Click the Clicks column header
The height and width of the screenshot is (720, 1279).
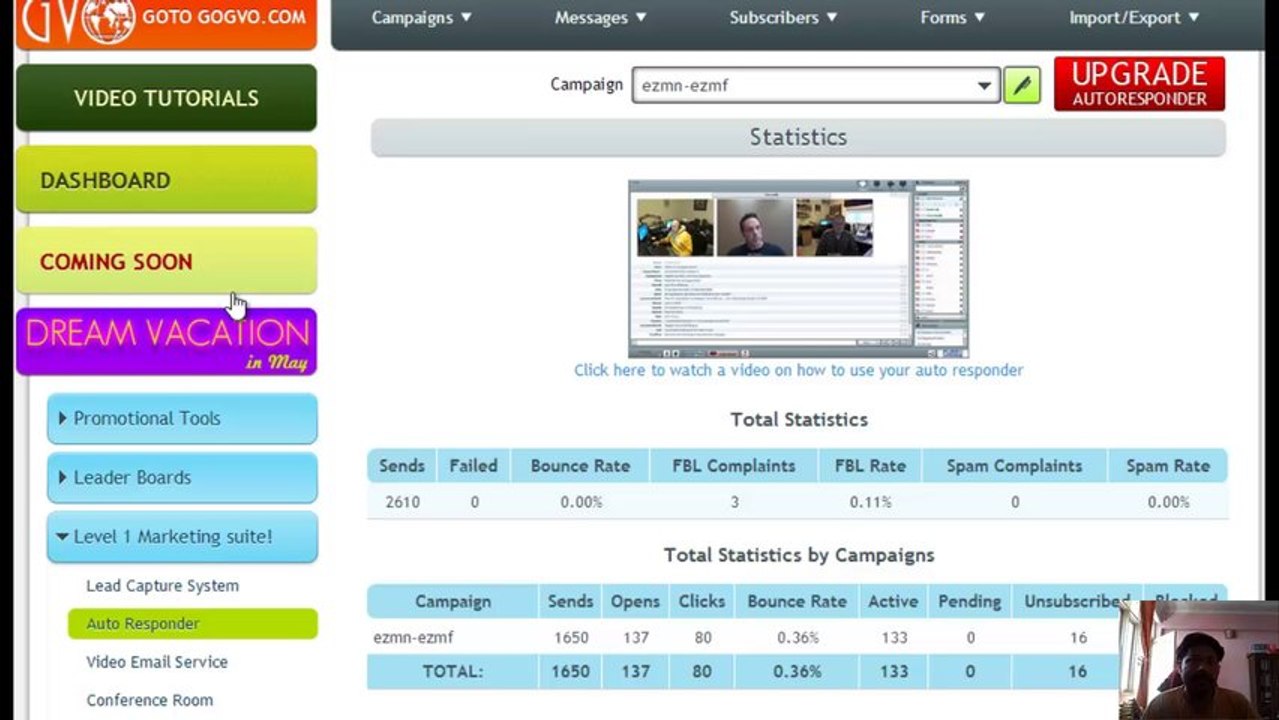coord(701,602)
